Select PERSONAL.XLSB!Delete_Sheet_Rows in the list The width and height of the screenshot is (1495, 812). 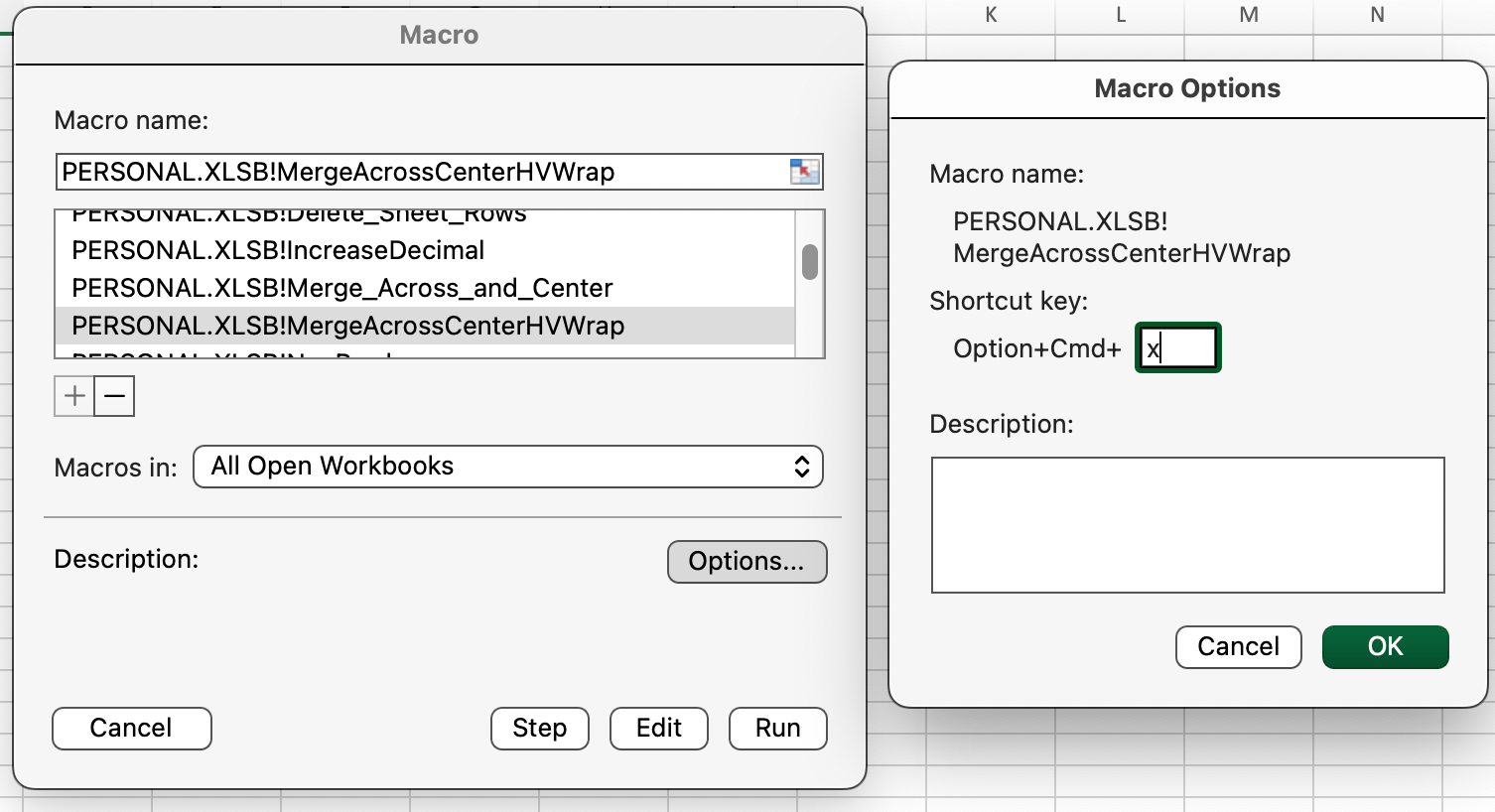point(425,218)
